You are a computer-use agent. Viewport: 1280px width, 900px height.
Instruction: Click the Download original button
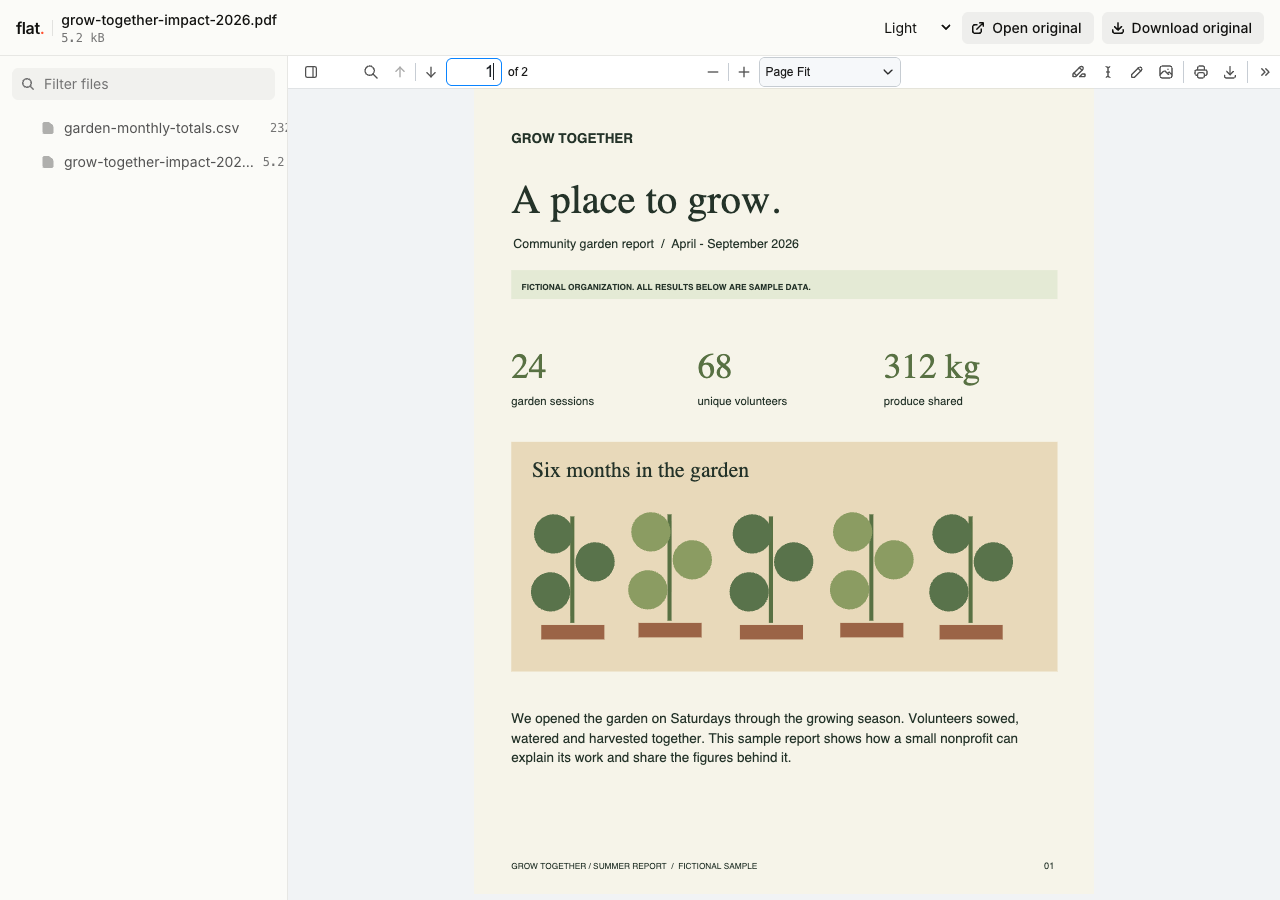tap(1183, 28)
